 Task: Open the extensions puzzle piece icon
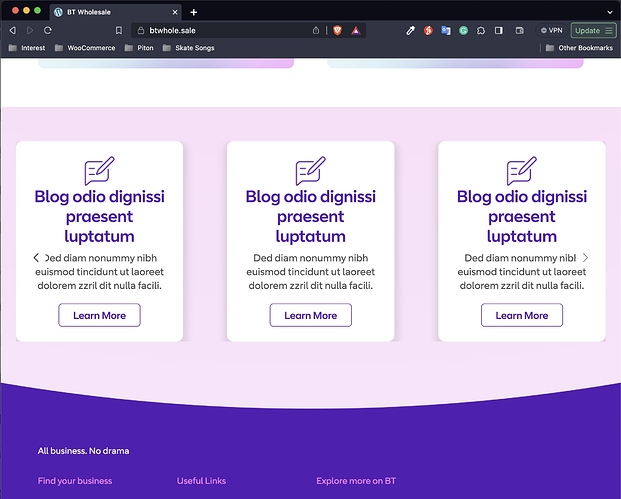coord(481,31)
